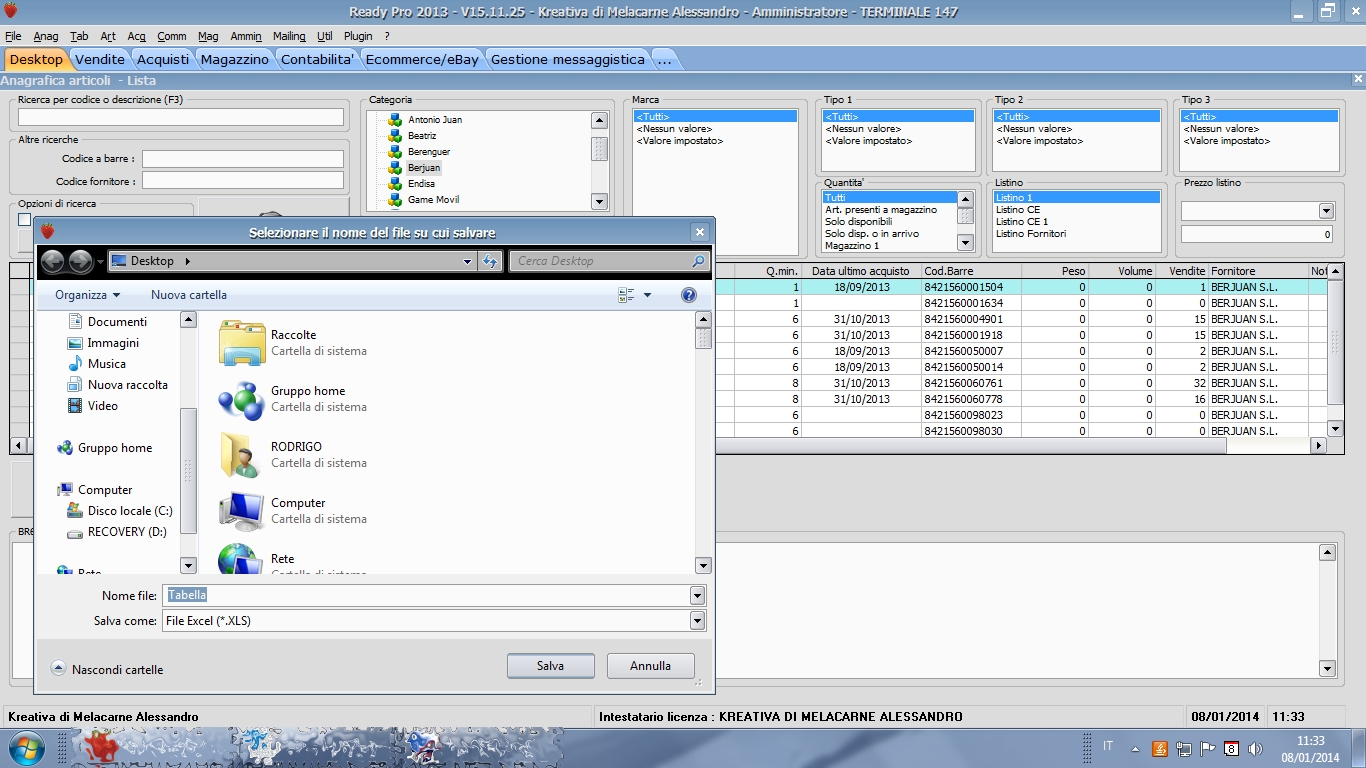Open Action Center flag in tray
The height and width of the screenshot is (768, 1366).
(1207, 748)
